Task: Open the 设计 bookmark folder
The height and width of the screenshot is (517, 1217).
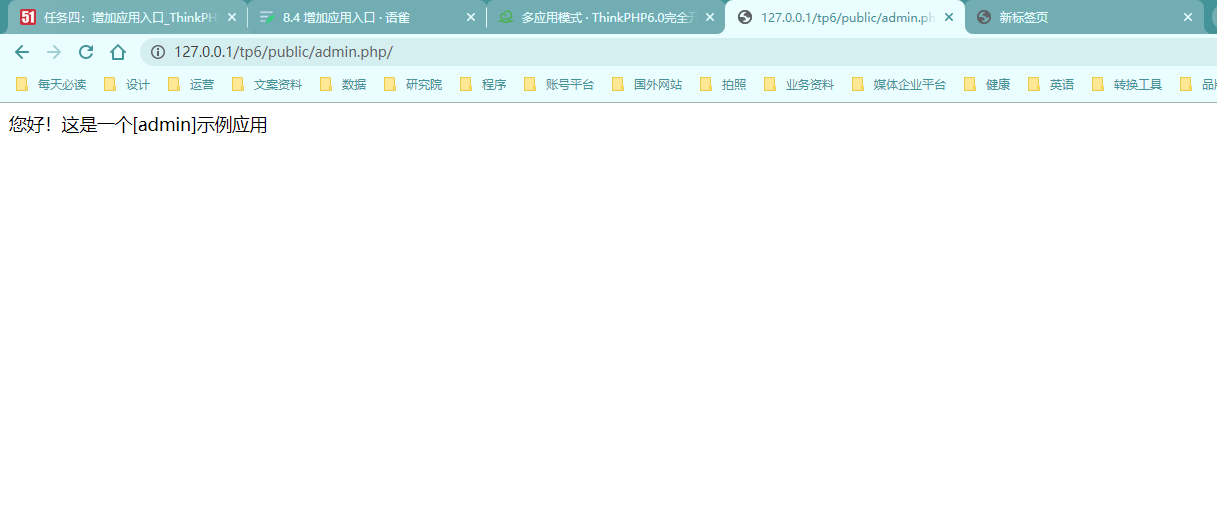Action: pyautogui.click(x=127, y=85)
